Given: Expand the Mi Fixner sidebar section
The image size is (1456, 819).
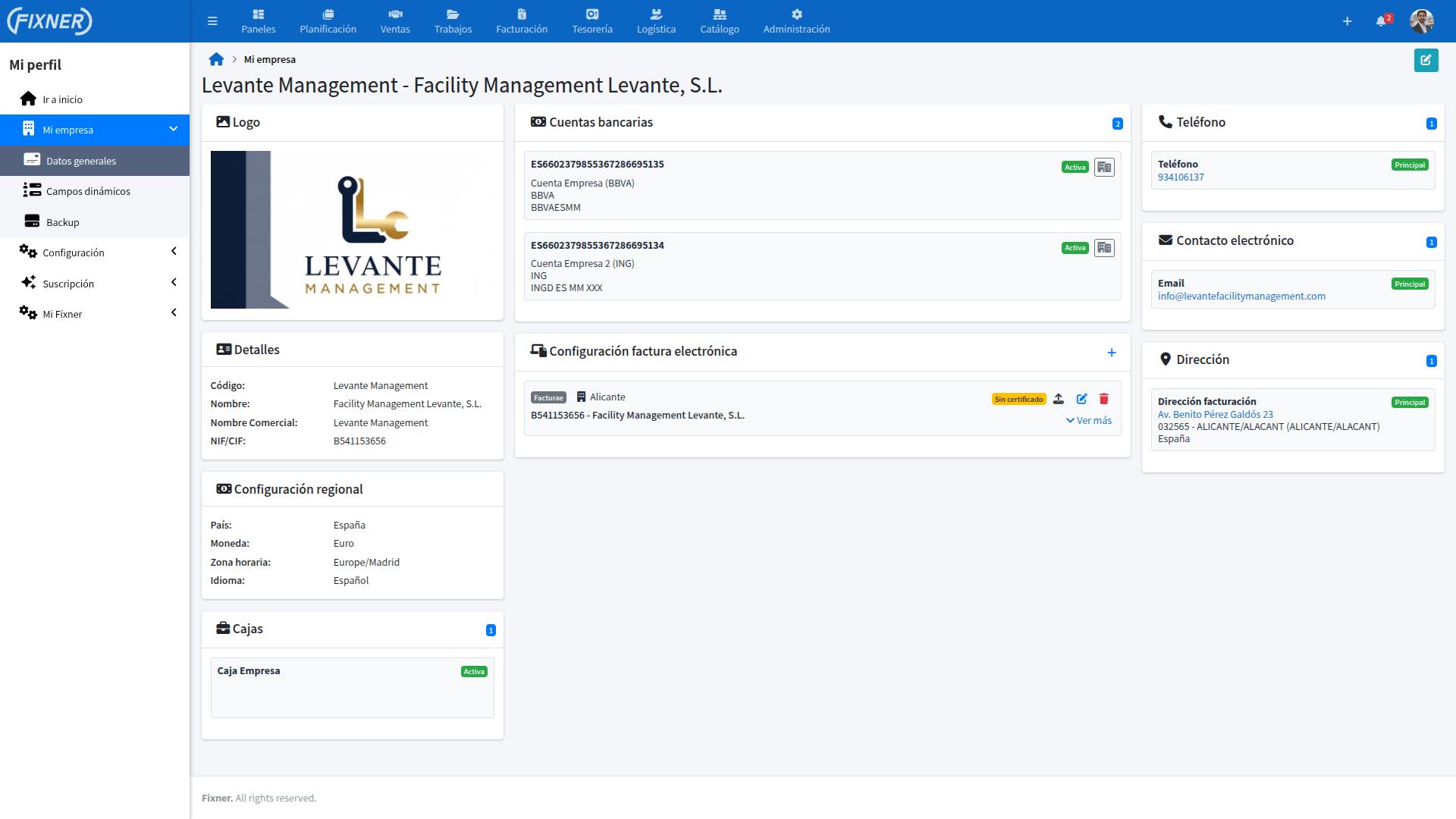Looking at the screenshot, I should click(x=95, y=314).
